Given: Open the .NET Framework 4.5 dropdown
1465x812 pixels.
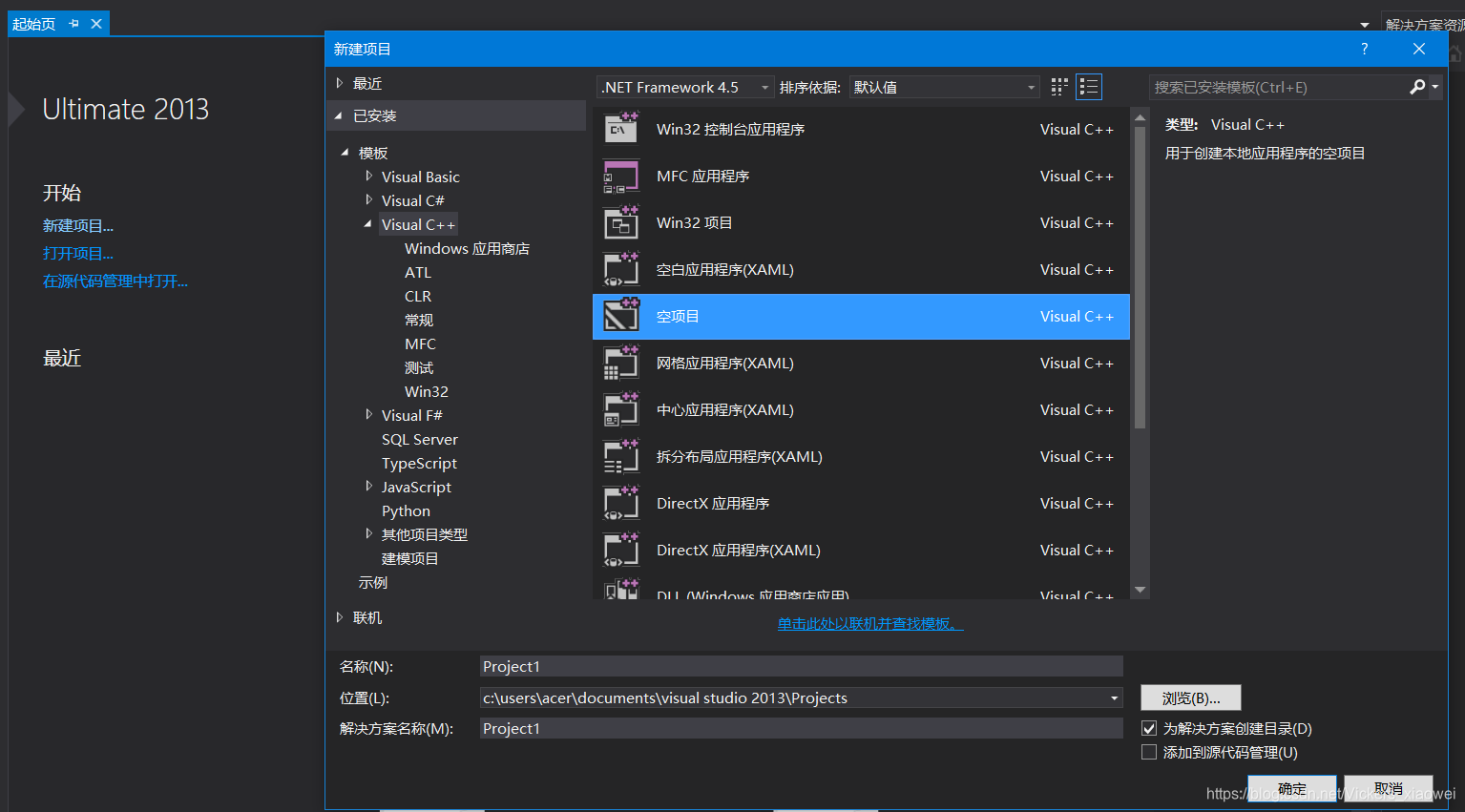Looking at the screenshot, I should tap(685, 87).
